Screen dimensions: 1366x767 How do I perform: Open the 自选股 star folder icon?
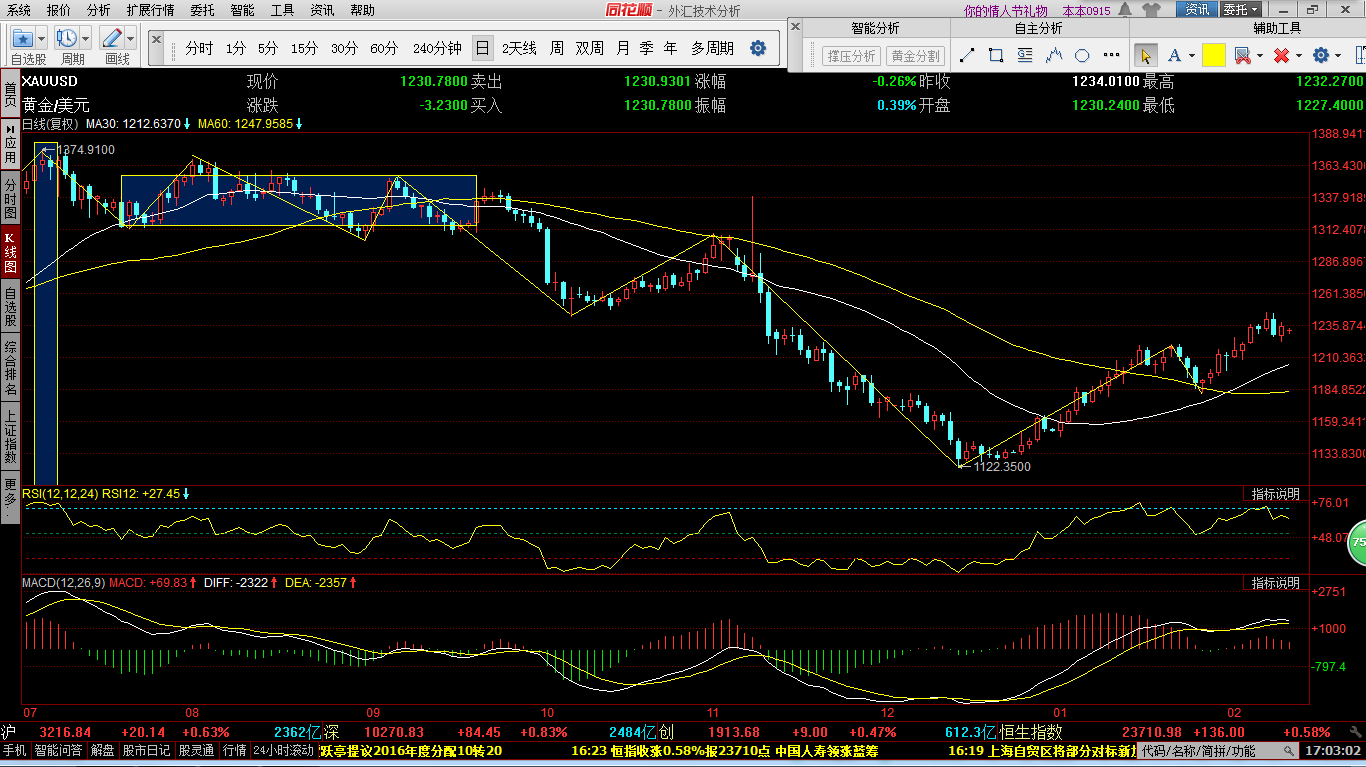(22, 38)
